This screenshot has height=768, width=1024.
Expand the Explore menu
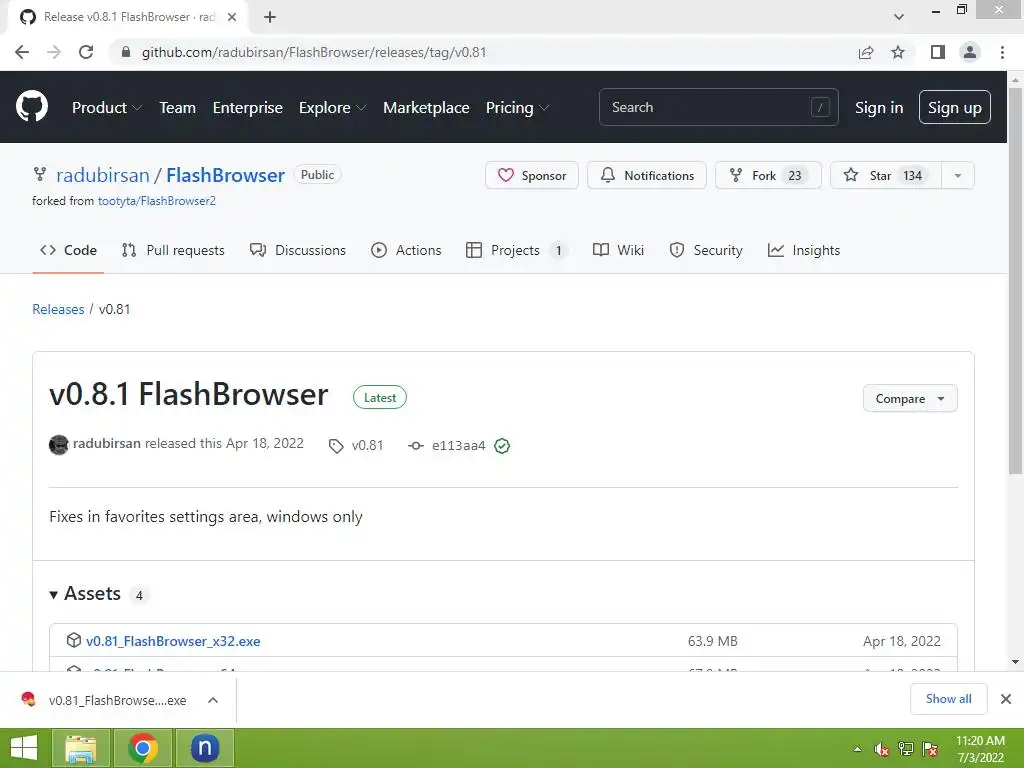coord(332,108)
